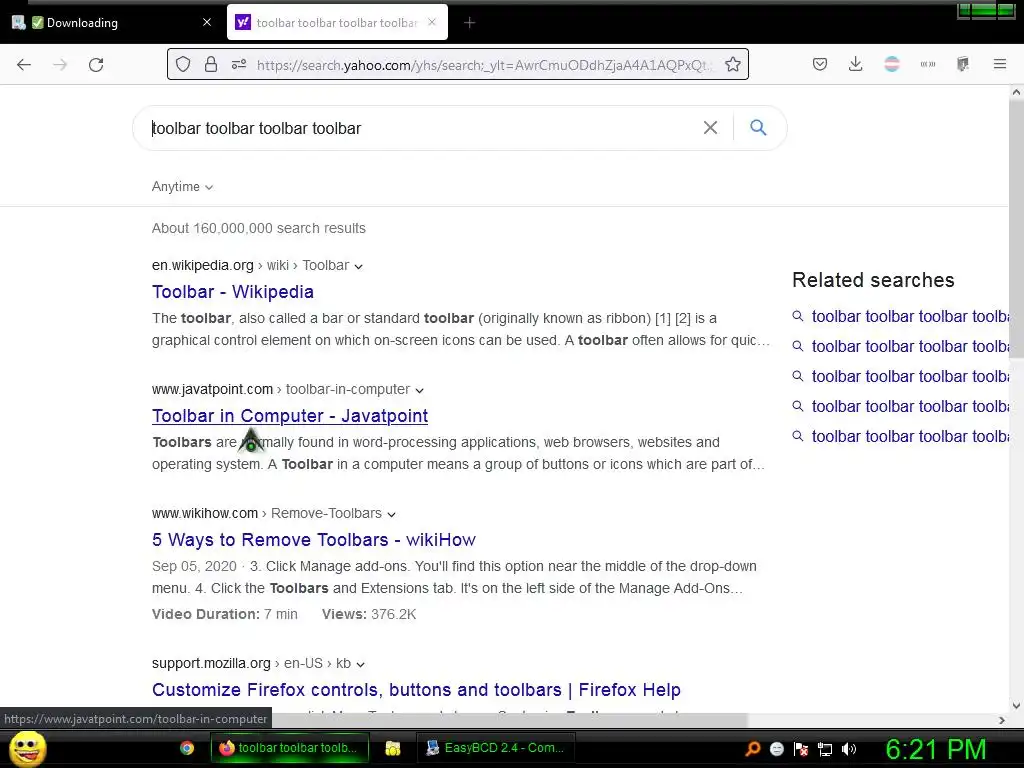Click the gray book extension icon

click(x=963, y=64)
